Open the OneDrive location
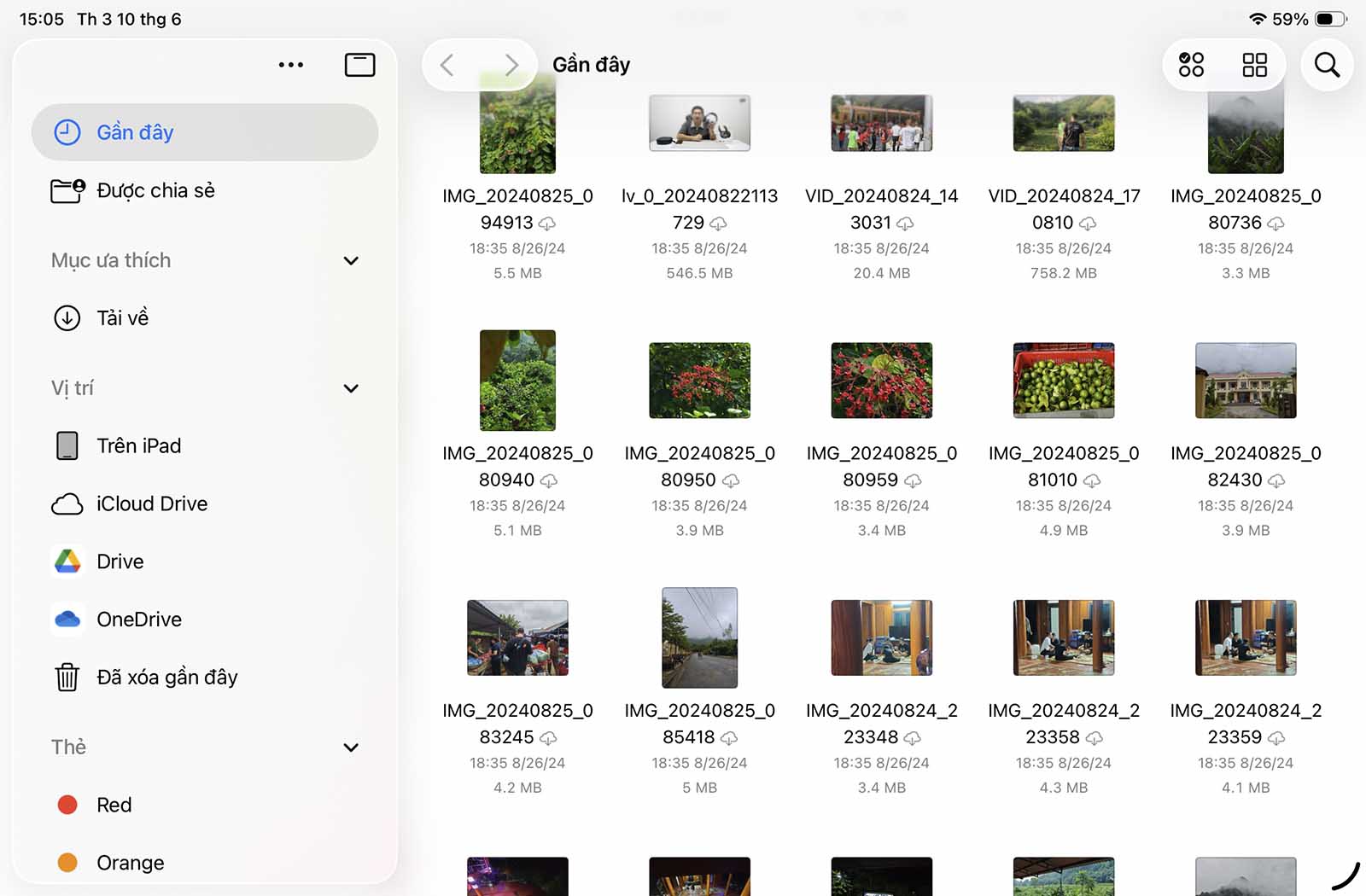The image size is (1366, 896). tap(138, 620)
